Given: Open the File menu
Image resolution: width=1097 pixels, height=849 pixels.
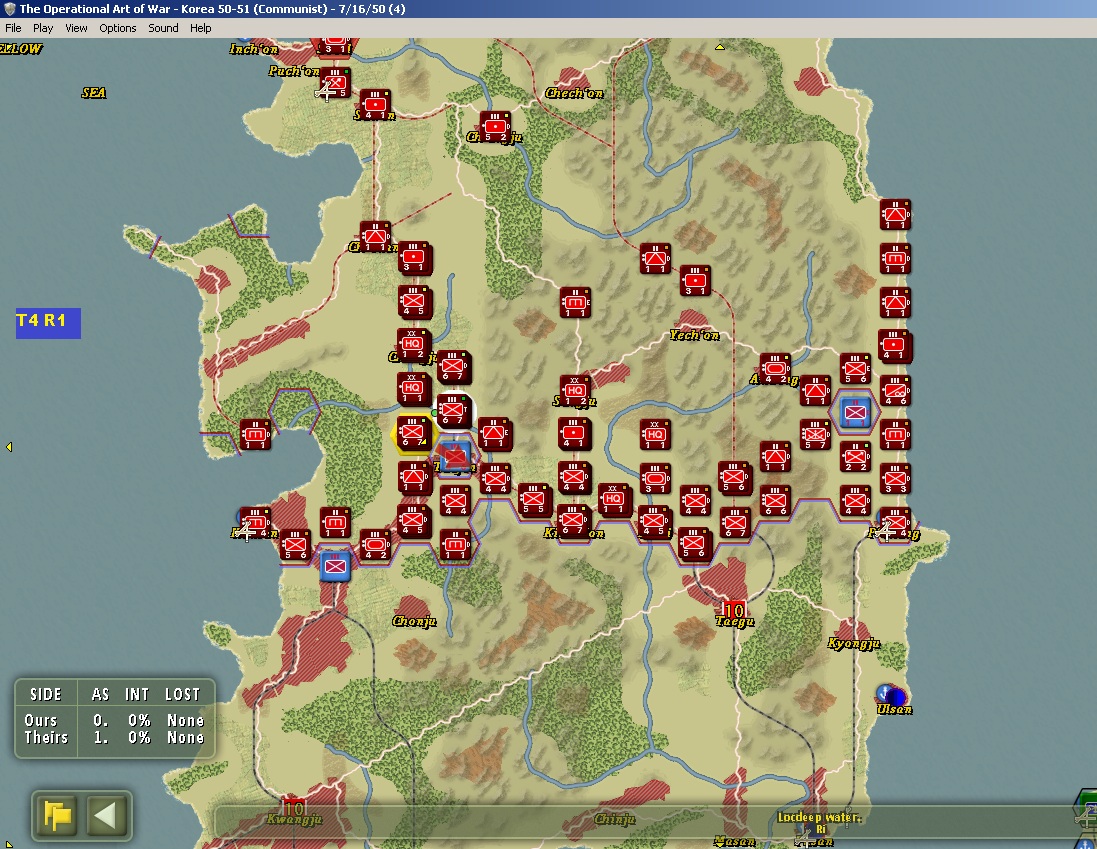Looking at the screenshot, I should (x=13, y=28).
